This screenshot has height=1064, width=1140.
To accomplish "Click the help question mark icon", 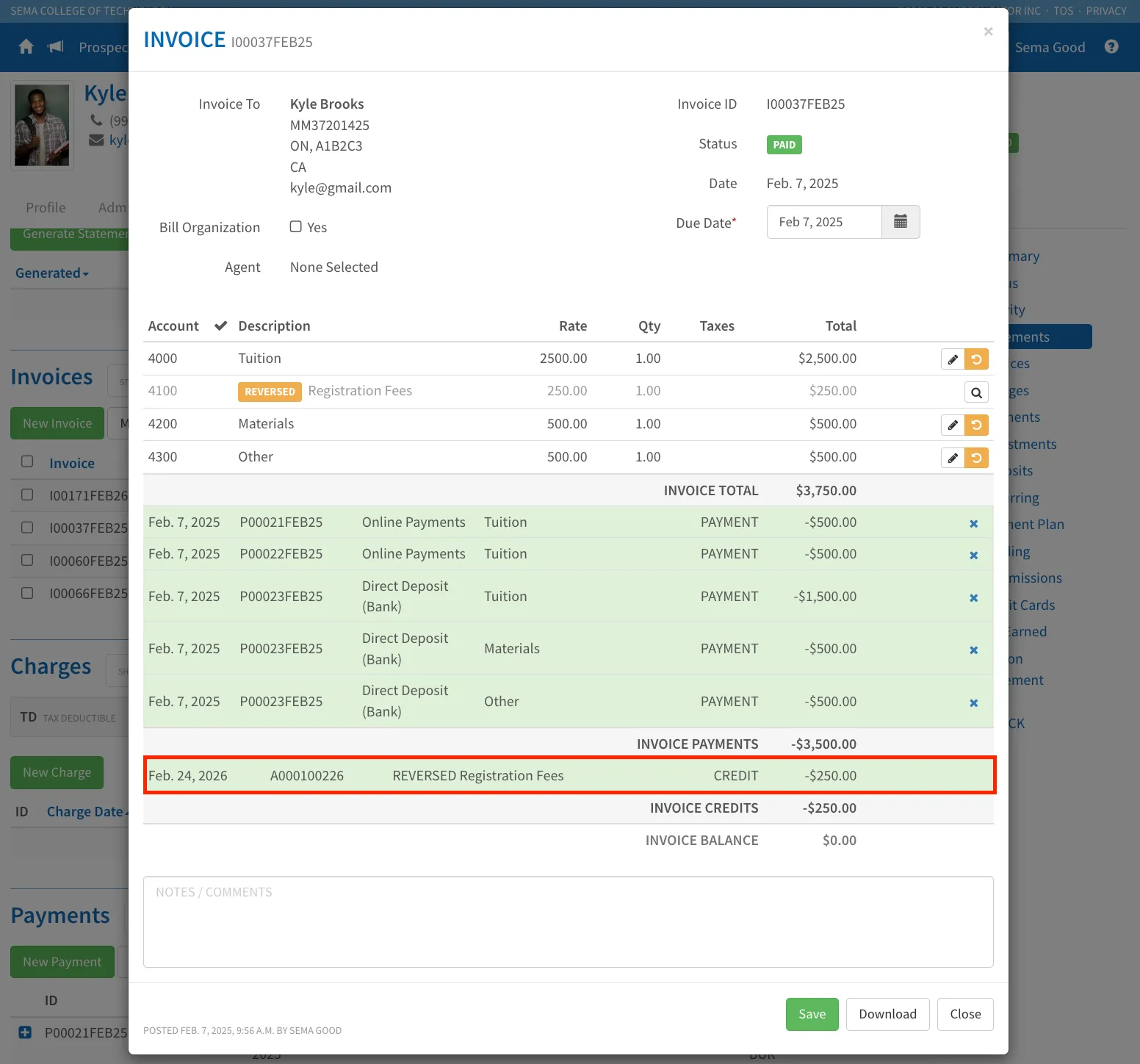I will (x=1111, y=47).
